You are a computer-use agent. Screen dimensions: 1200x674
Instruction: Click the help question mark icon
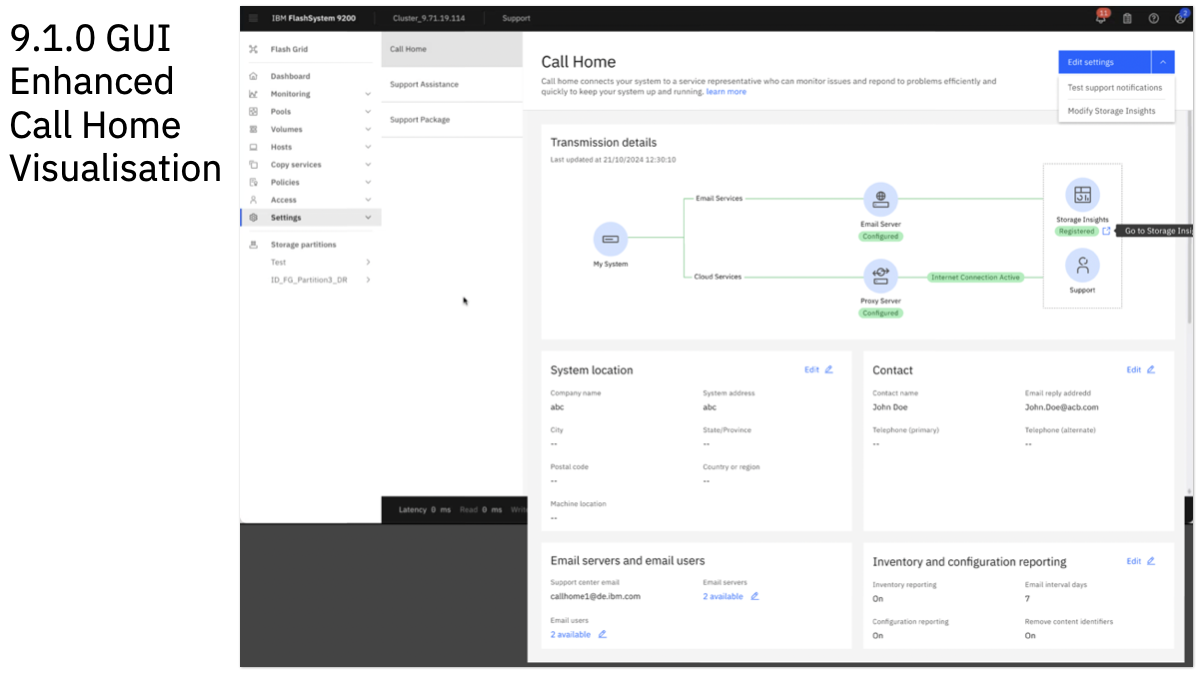point(1153,17)
